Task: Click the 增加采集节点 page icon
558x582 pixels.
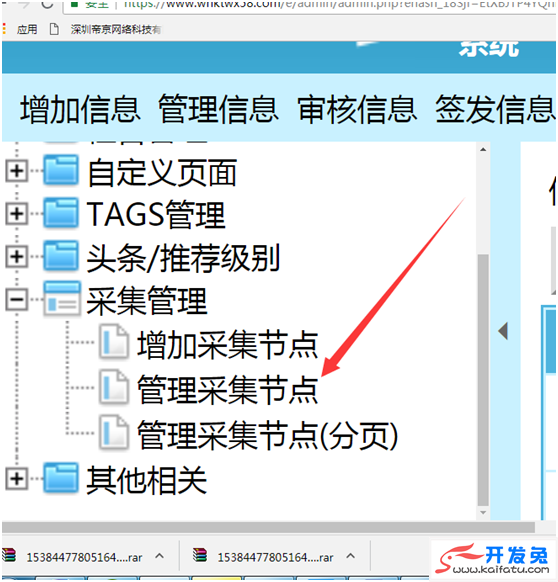Action: click(x=114, y=341)
